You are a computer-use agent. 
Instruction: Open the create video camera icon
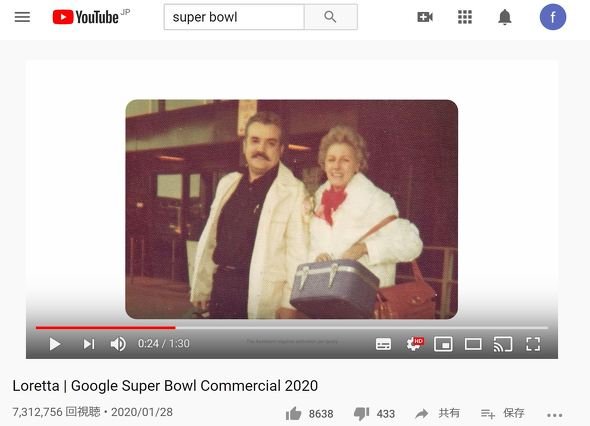tap(425, 17)
